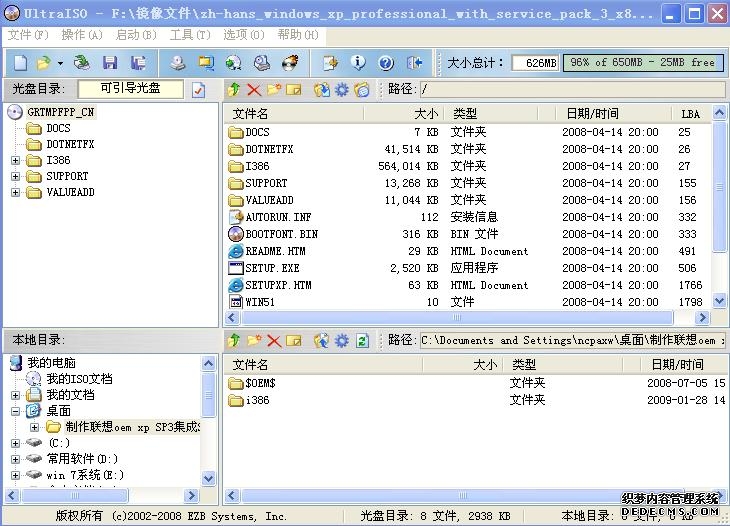Click the Open file toolbar icon
The image size is (730, 526).
point(44,63)
